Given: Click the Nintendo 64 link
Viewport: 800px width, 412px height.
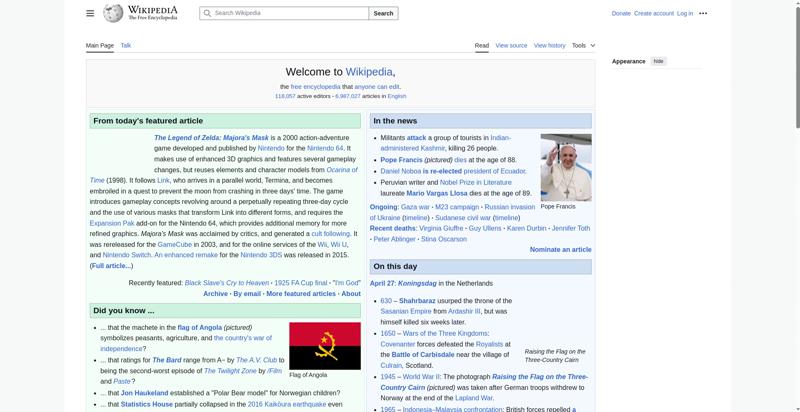Looking at the screenshot, I should pos(325,148).
